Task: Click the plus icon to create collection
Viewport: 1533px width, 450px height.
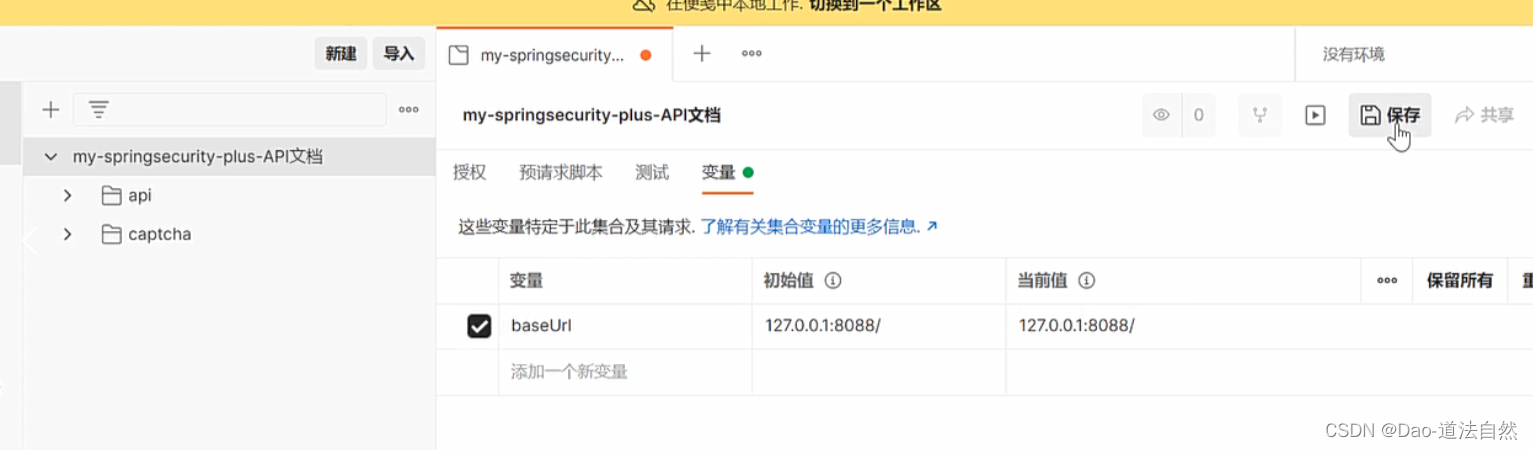Action: 50,110
